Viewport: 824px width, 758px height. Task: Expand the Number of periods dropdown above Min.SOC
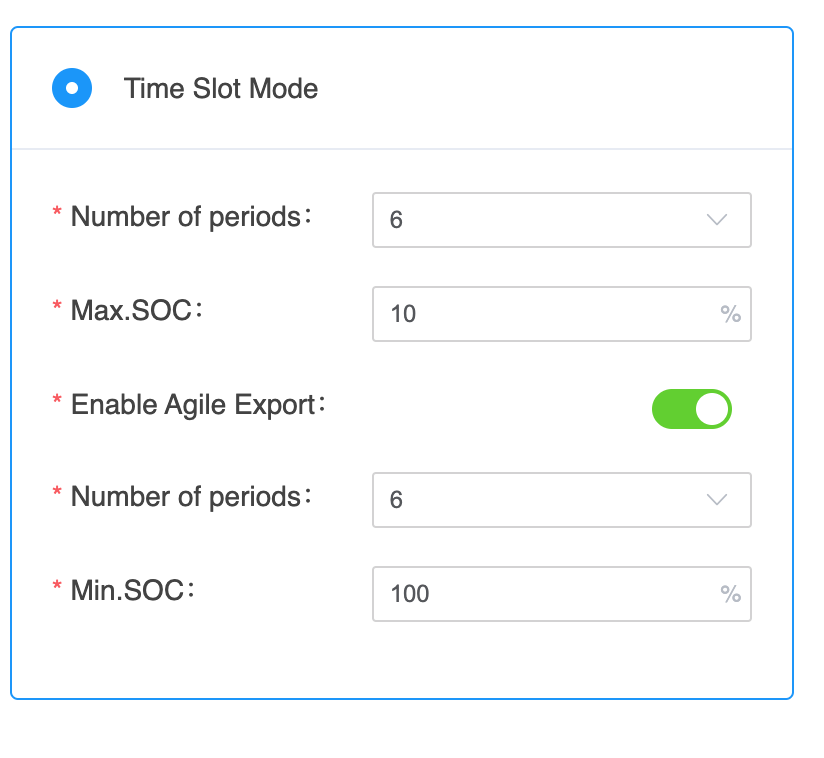[x=545, y=500]
